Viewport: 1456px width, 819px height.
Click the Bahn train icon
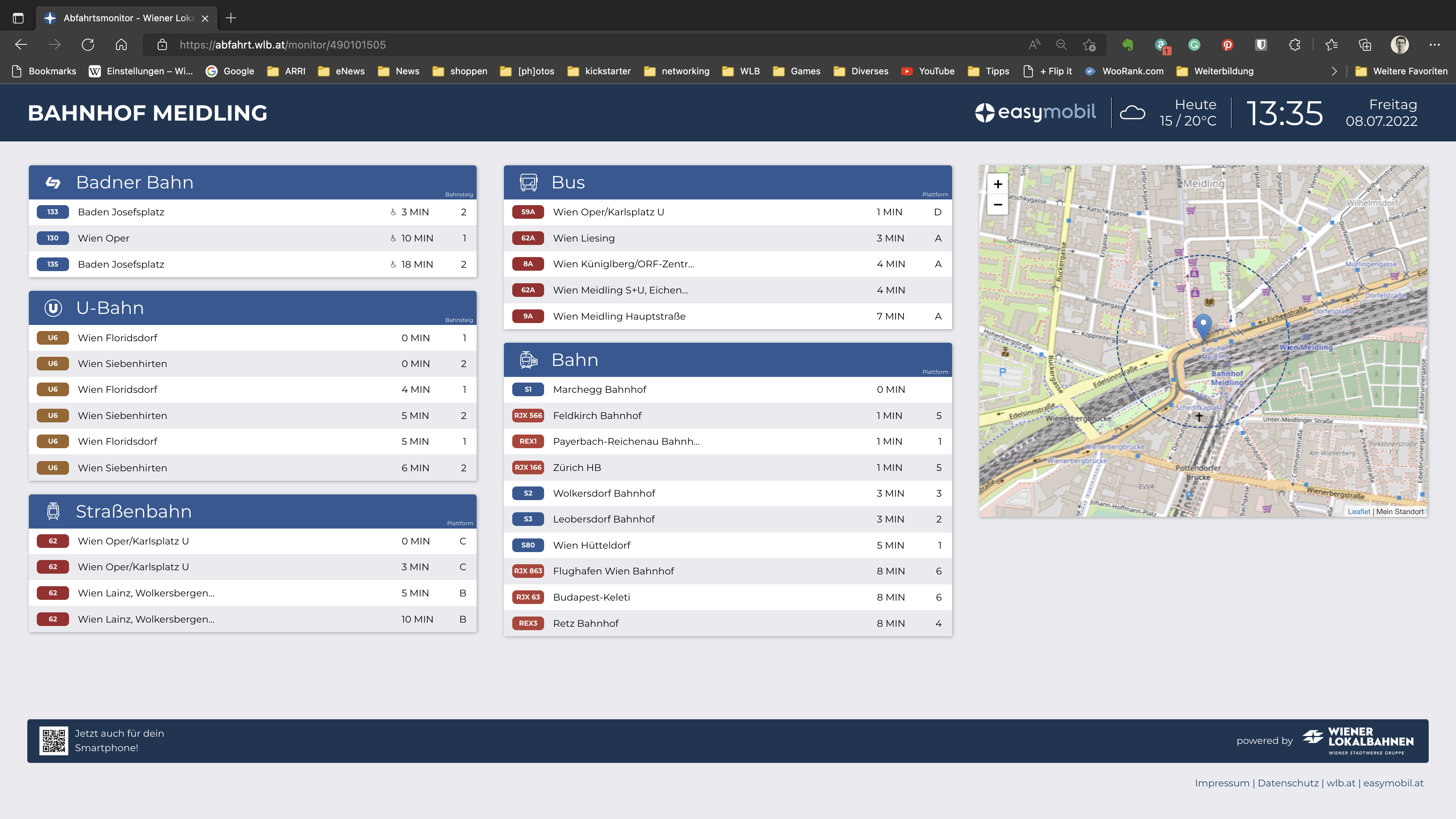(529, 360)
